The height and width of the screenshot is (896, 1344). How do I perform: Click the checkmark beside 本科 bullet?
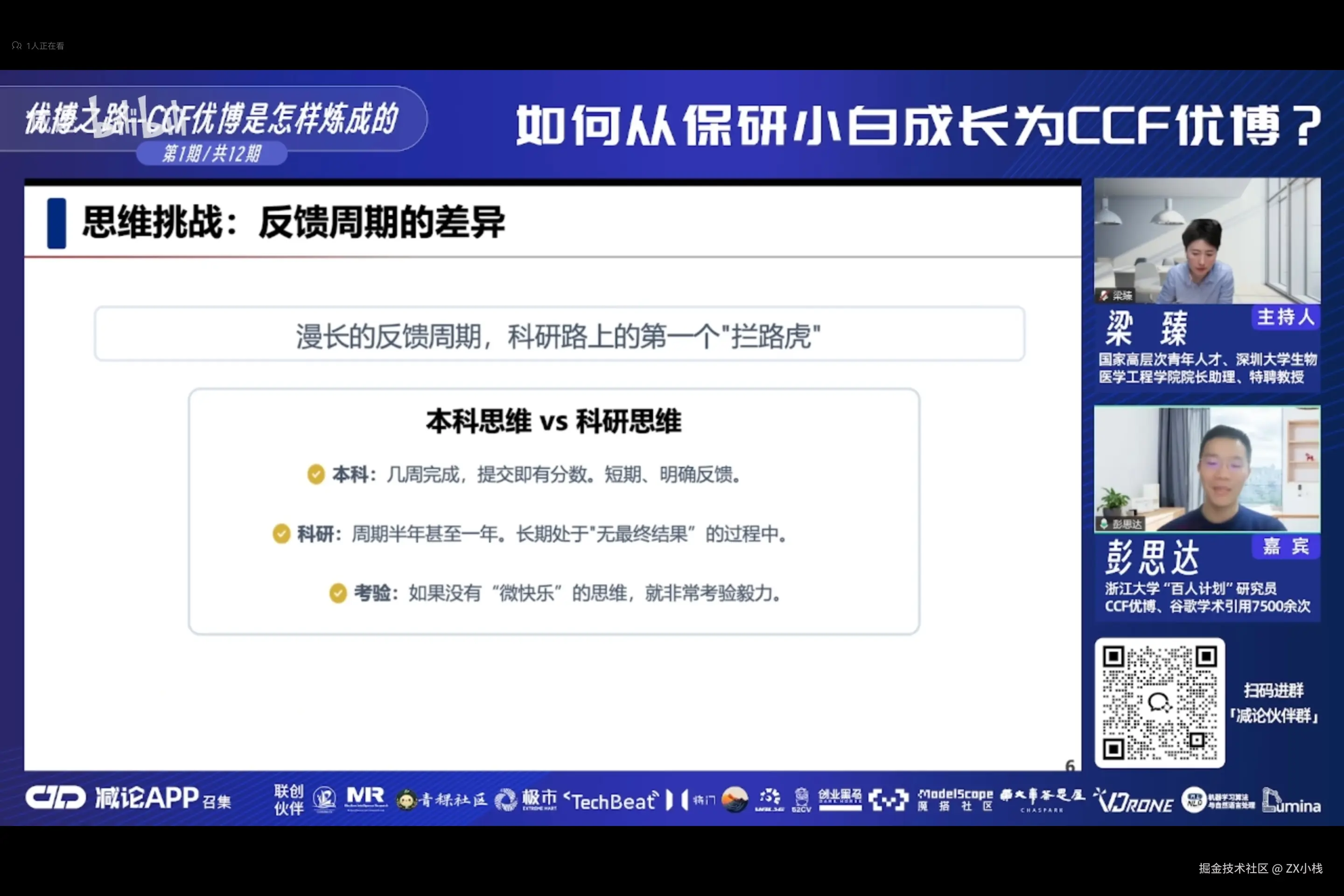point(316,474)
